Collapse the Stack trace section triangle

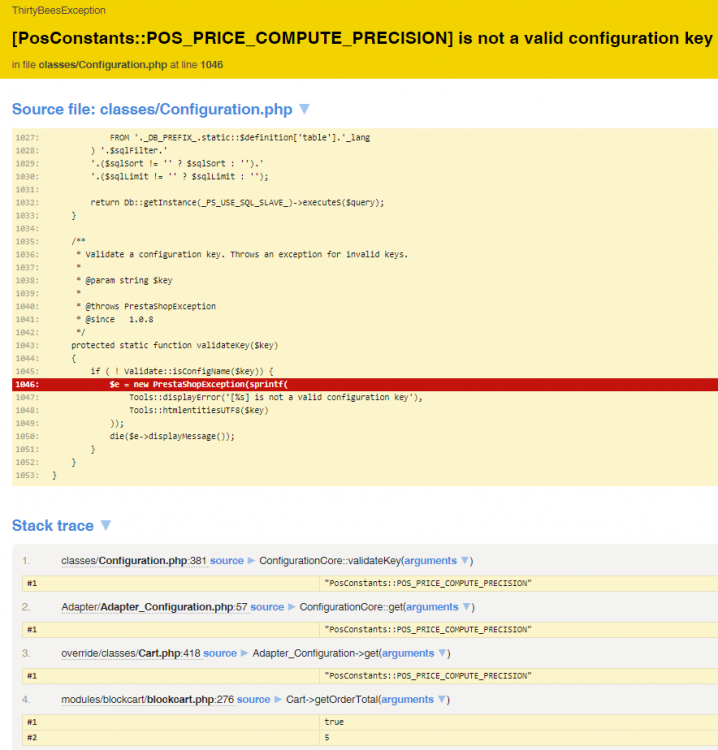(x=105, y=525)
